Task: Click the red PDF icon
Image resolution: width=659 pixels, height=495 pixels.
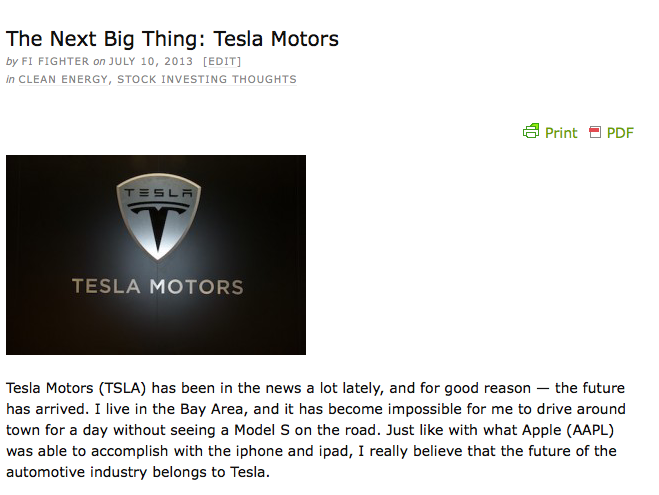Action: point(595,132)
